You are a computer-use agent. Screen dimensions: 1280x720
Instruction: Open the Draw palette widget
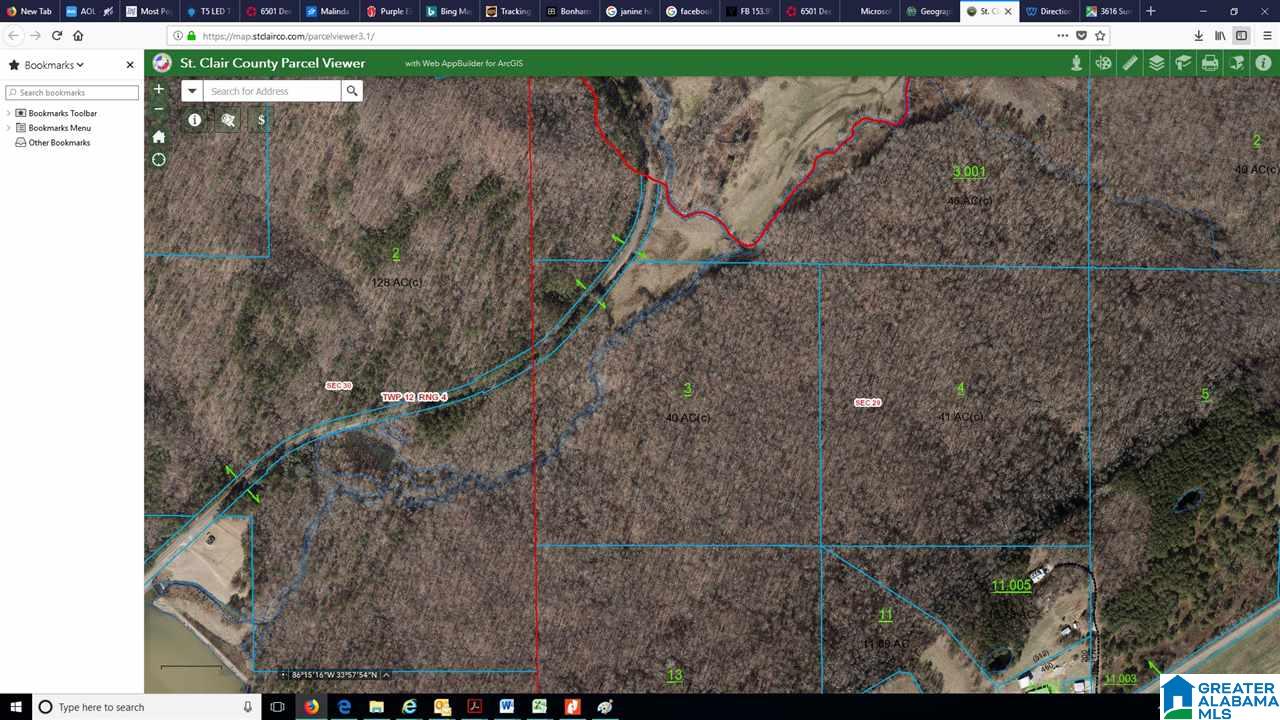click(x=1103, y=63)
